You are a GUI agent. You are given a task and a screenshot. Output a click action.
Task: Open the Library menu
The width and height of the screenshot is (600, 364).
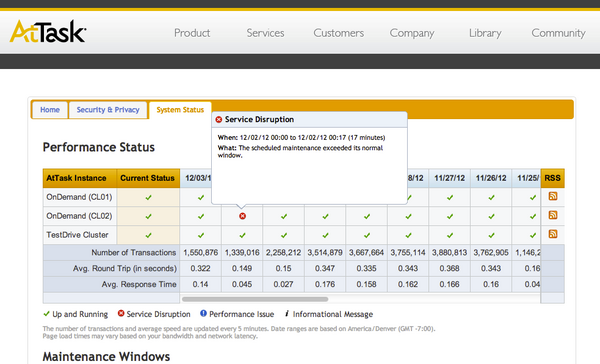tap(485, 33)
